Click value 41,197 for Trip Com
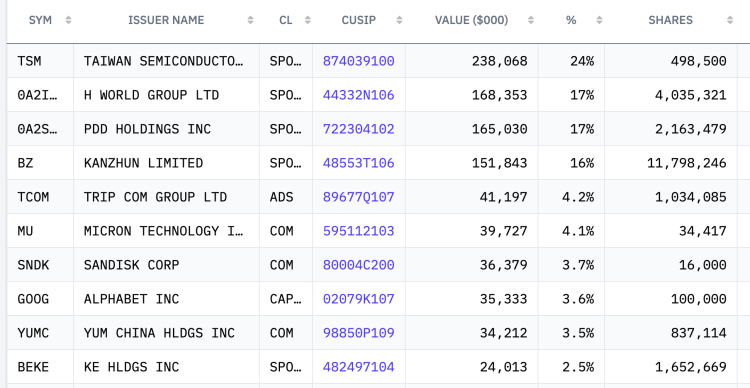The height and width of the screenshot is (388, 750). tap(504, 197)
